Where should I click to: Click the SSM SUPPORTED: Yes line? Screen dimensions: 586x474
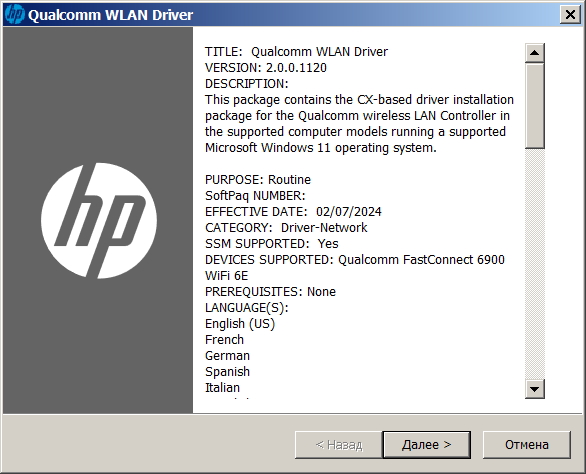tap(272, 244)
